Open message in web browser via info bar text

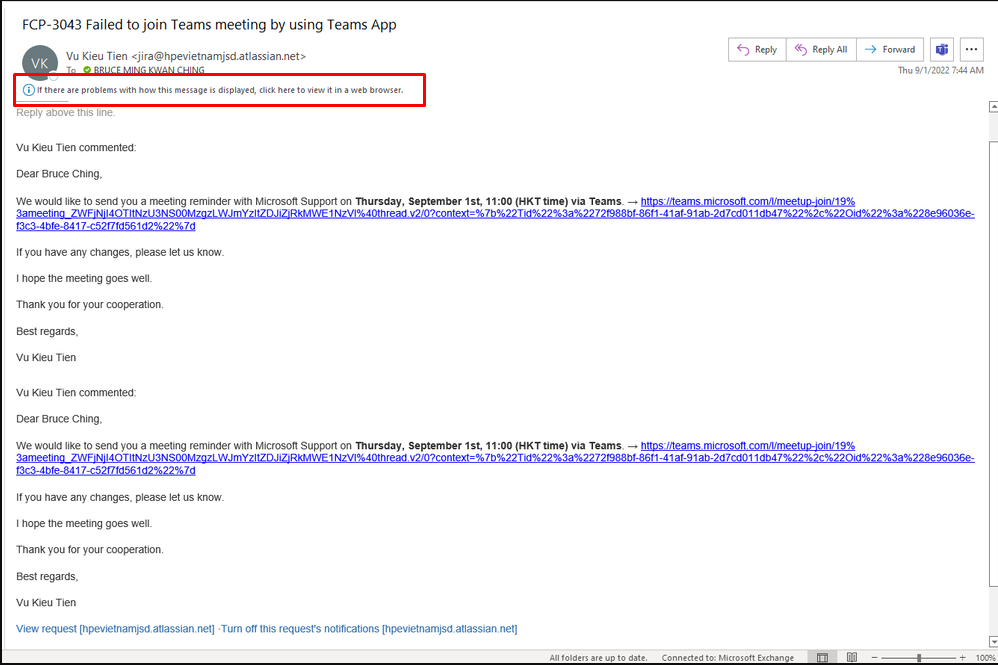point(220,90)
